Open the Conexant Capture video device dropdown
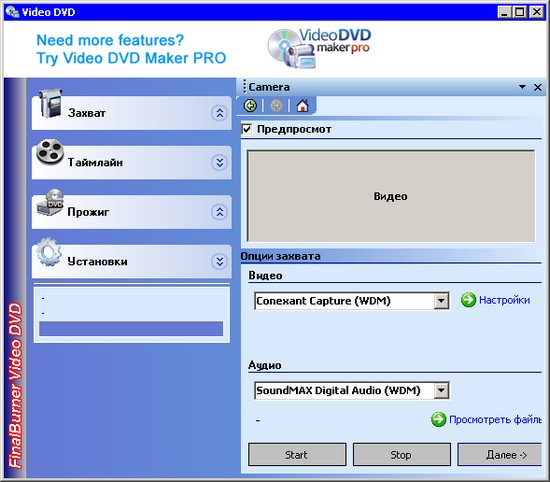 (x=441, y=301)
